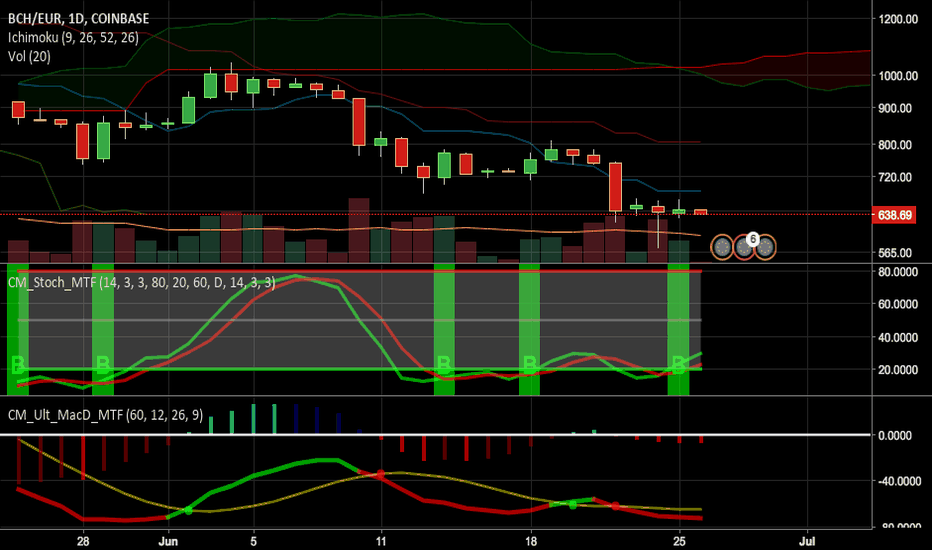This screenshot has height=550, width=932.
Task: Click the 20.0000 stochastic axis label
Action: (x=898, y=370)
